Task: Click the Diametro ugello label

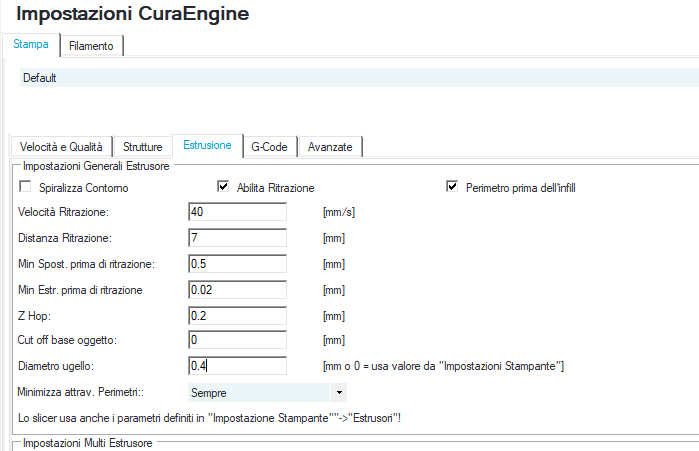Action: coord(56,366)
